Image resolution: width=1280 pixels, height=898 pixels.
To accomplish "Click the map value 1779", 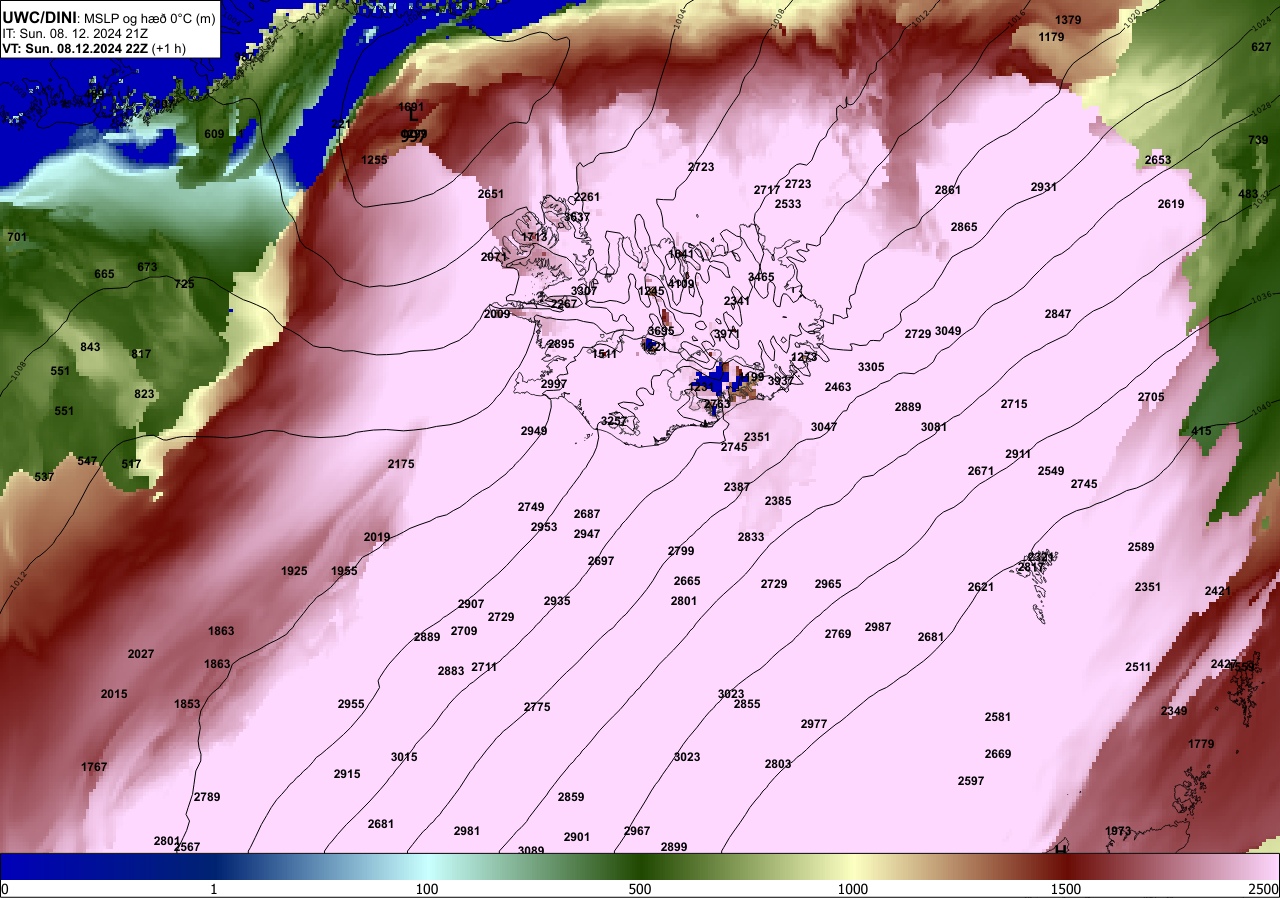I will click(1201, 744).
